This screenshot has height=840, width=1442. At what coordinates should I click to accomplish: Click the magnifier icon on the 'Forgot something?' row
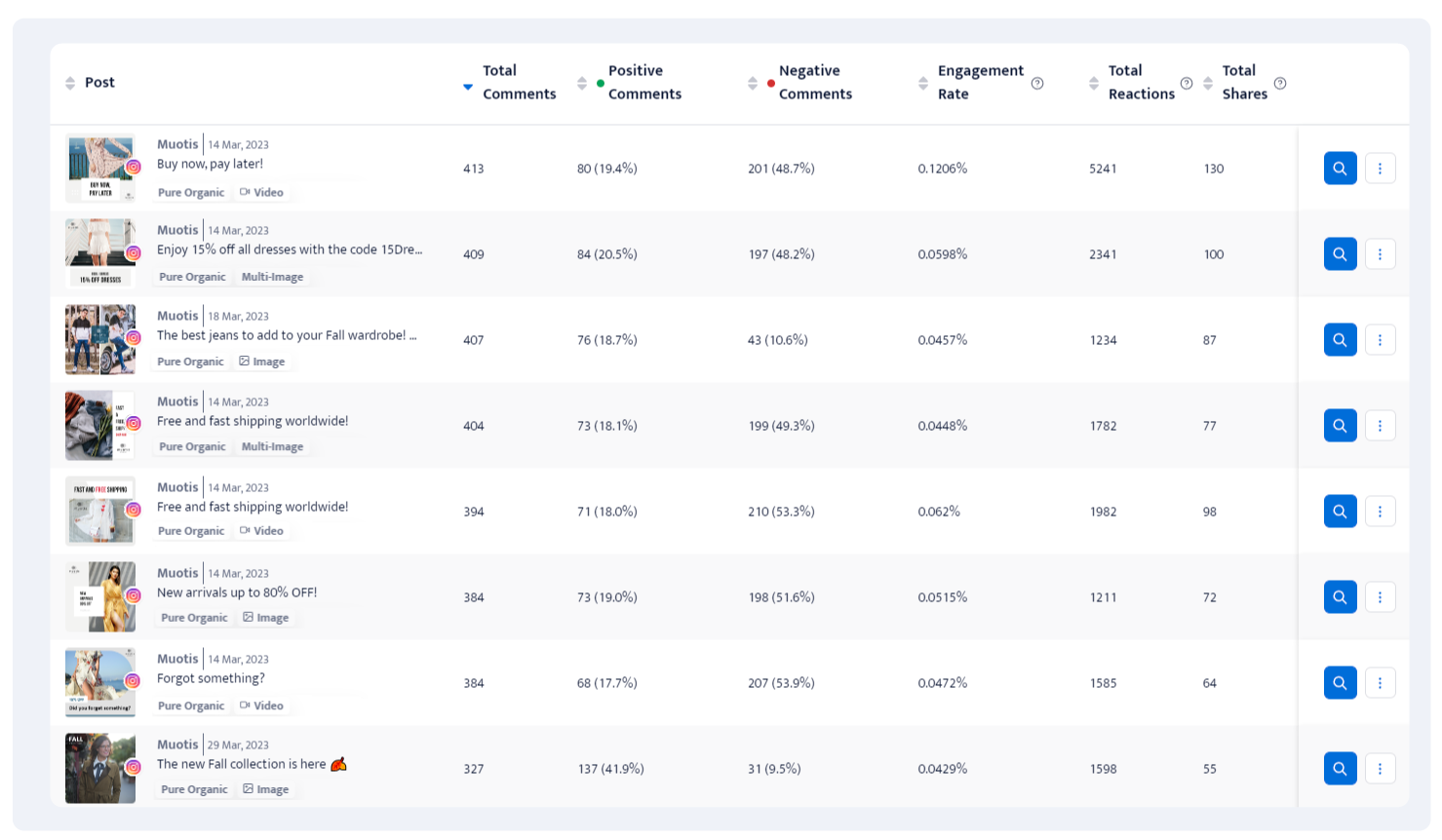[1340, 682]
